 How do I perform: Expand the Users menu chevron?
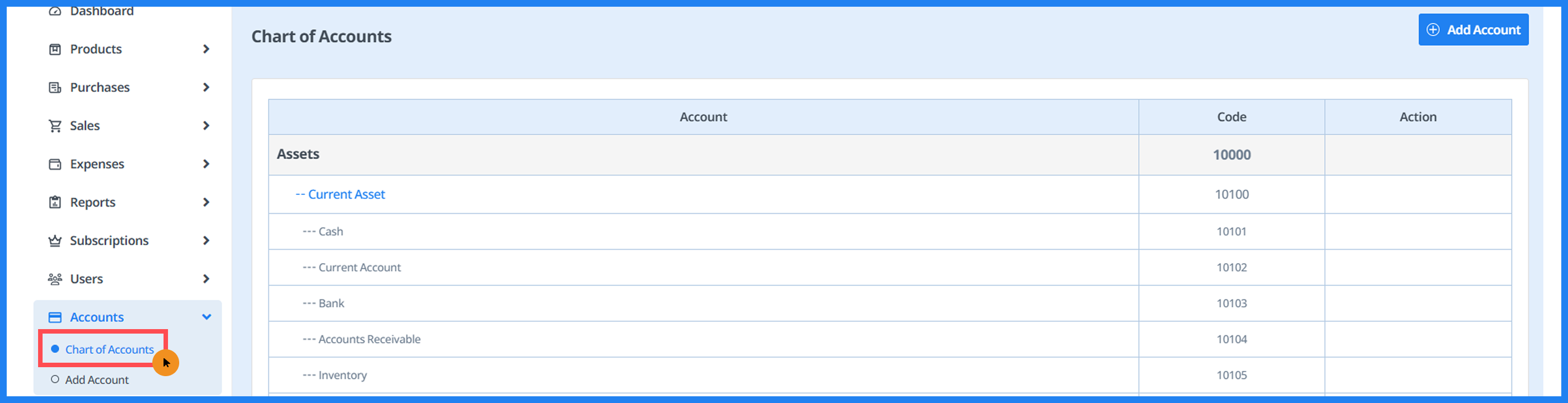pyautogui.click(x=206, y=279)
